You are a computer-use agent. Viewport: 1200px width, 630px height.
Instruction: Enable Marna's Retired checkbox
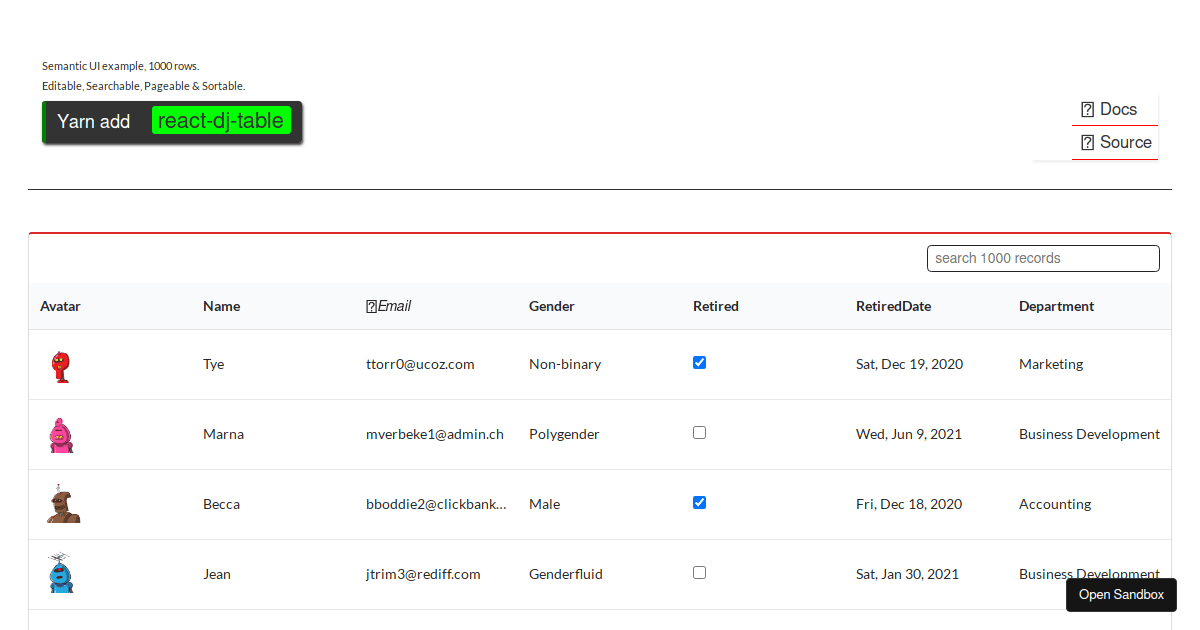click(699, 432)
